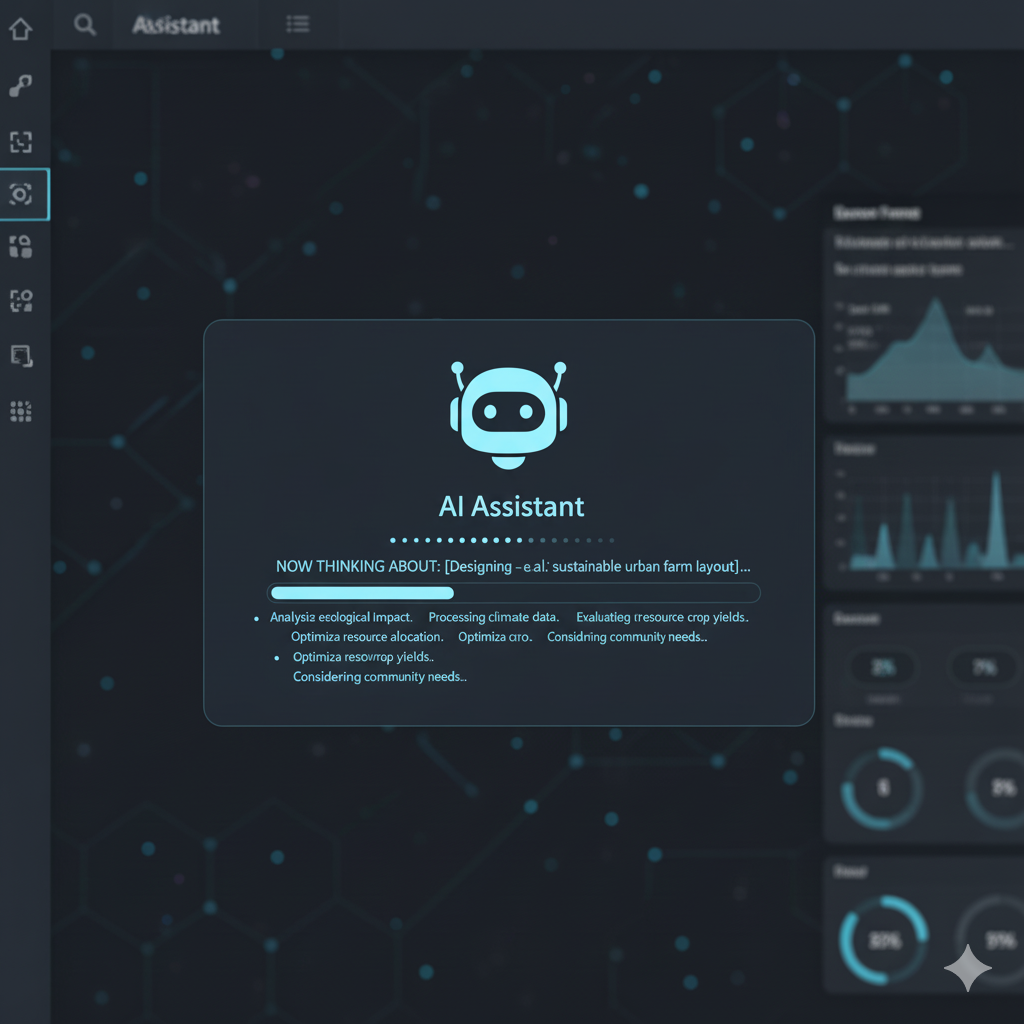
Task: Select the 'Processing climate data.' step
Action: coord(493,617)
